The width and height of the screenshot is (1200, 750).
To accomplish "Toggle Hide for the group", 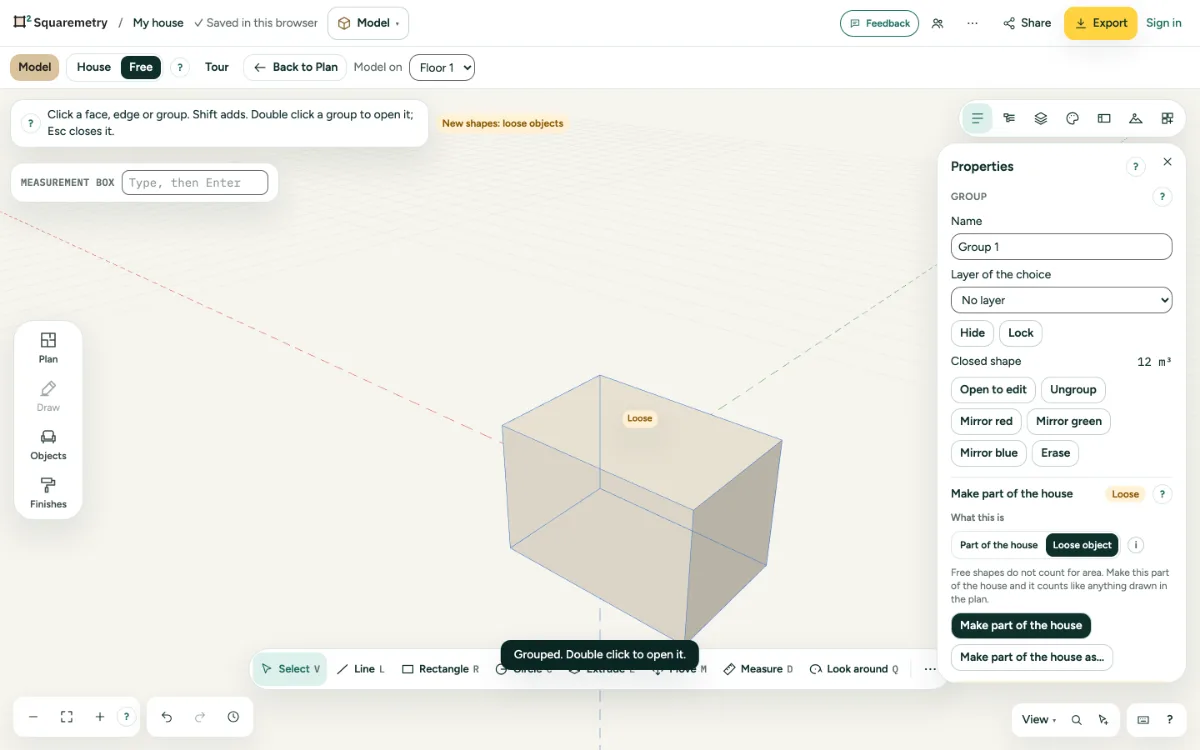I will click(x=972, y=333).
